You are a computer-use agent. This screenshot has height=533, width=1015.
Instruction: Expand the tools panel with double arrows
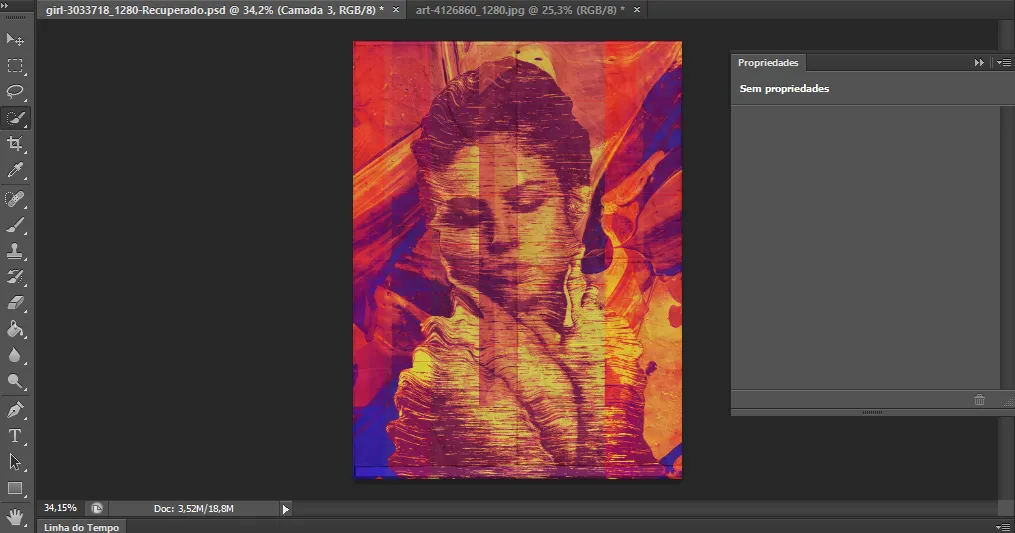coord(5,5)
